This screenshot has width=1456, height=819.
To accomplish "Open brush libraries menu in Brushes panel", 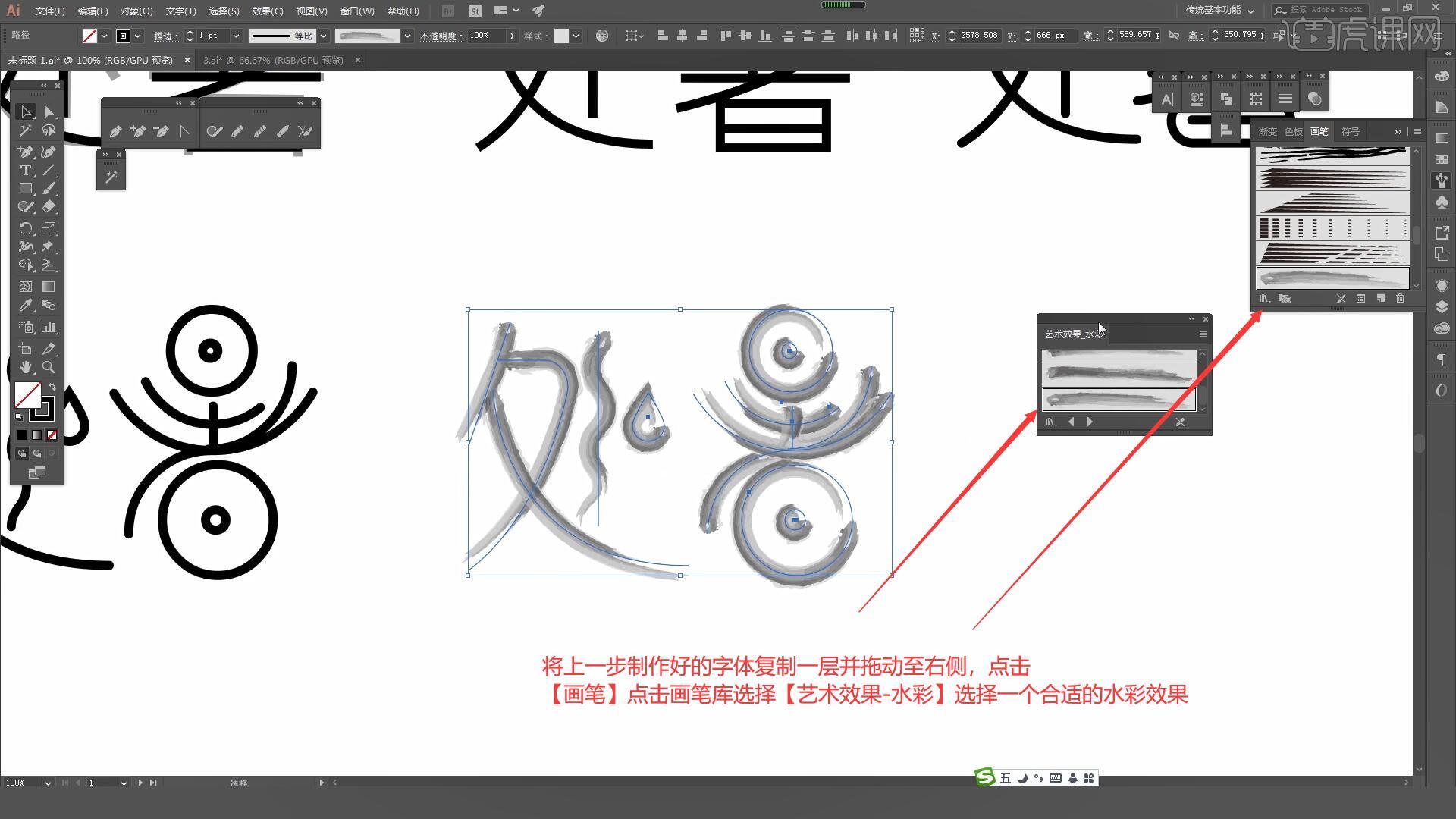I will pyautogui.click(x=1264, y=299).
